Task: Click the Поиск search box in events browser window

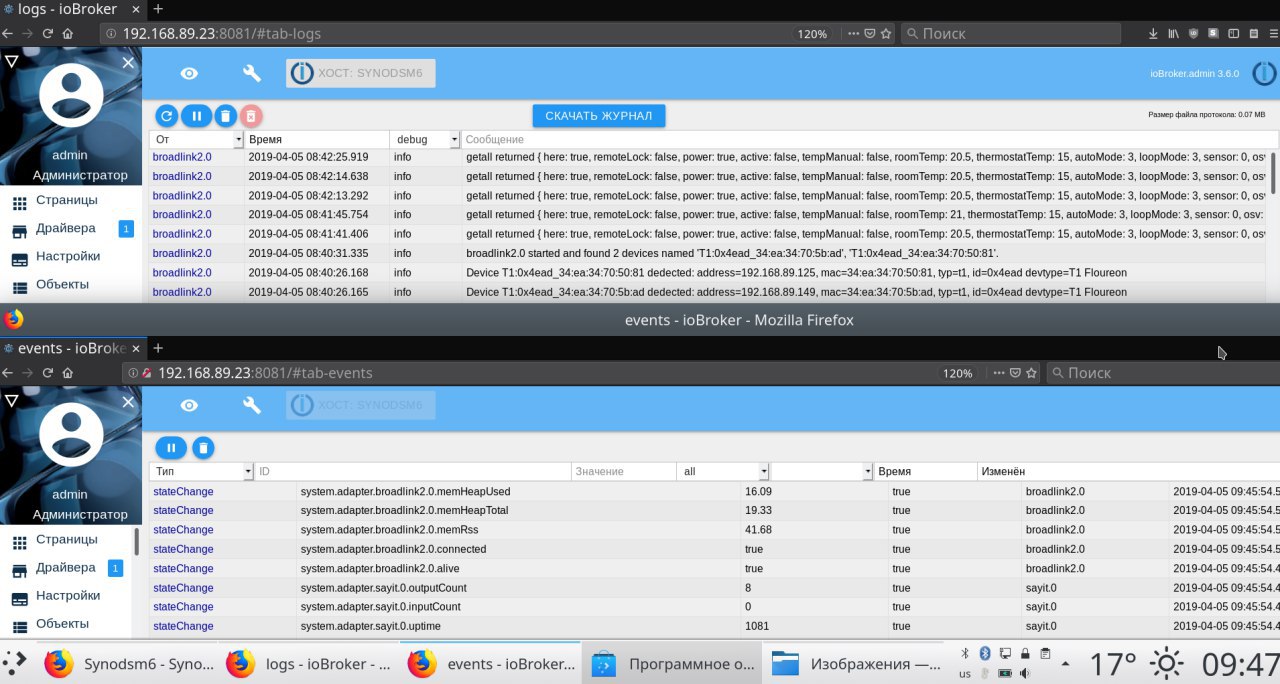Action: tap(1162, 373)
